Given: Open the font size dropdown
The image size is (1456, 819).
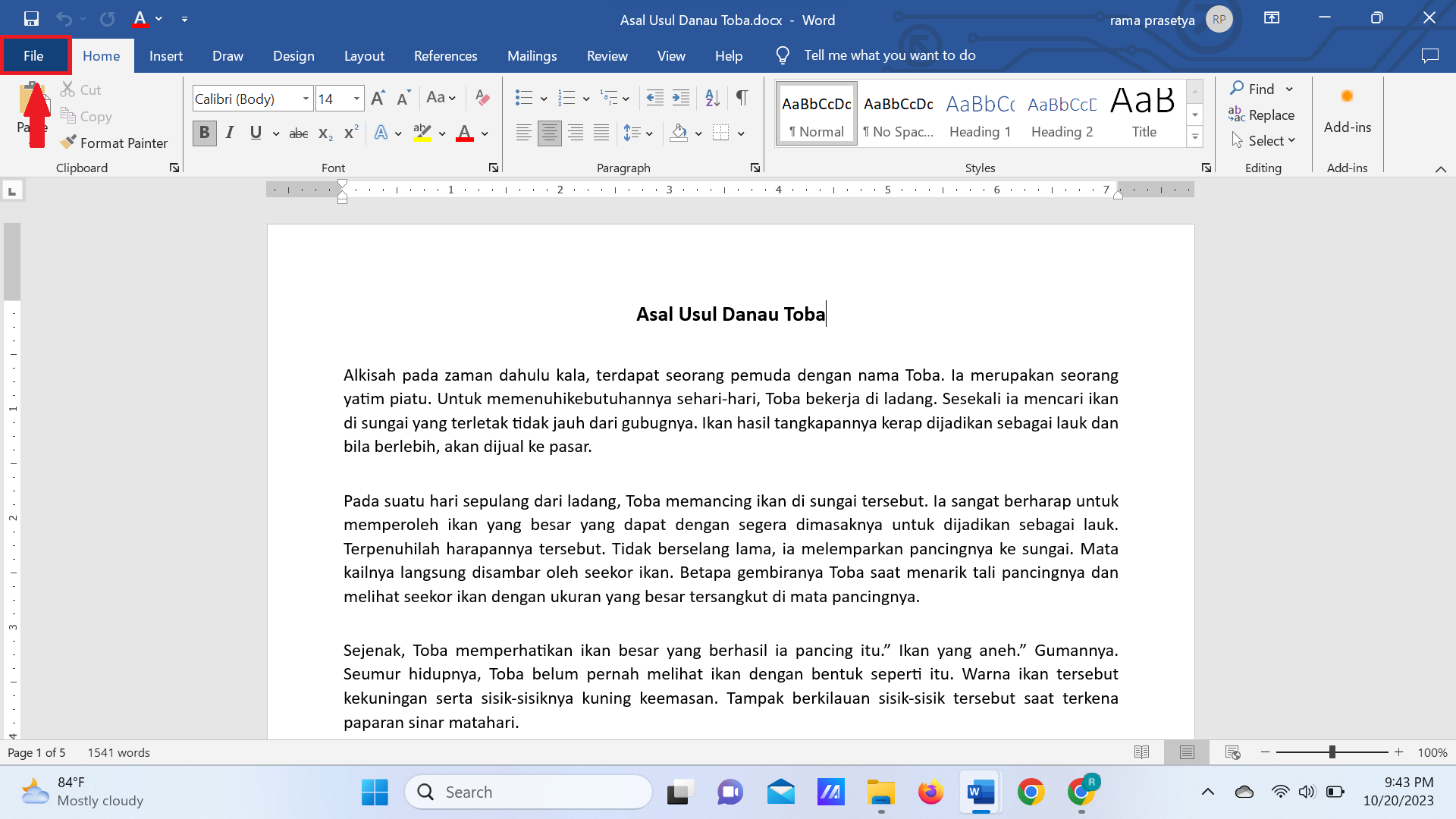Looking at the screenshot, I should click(356, 99).
